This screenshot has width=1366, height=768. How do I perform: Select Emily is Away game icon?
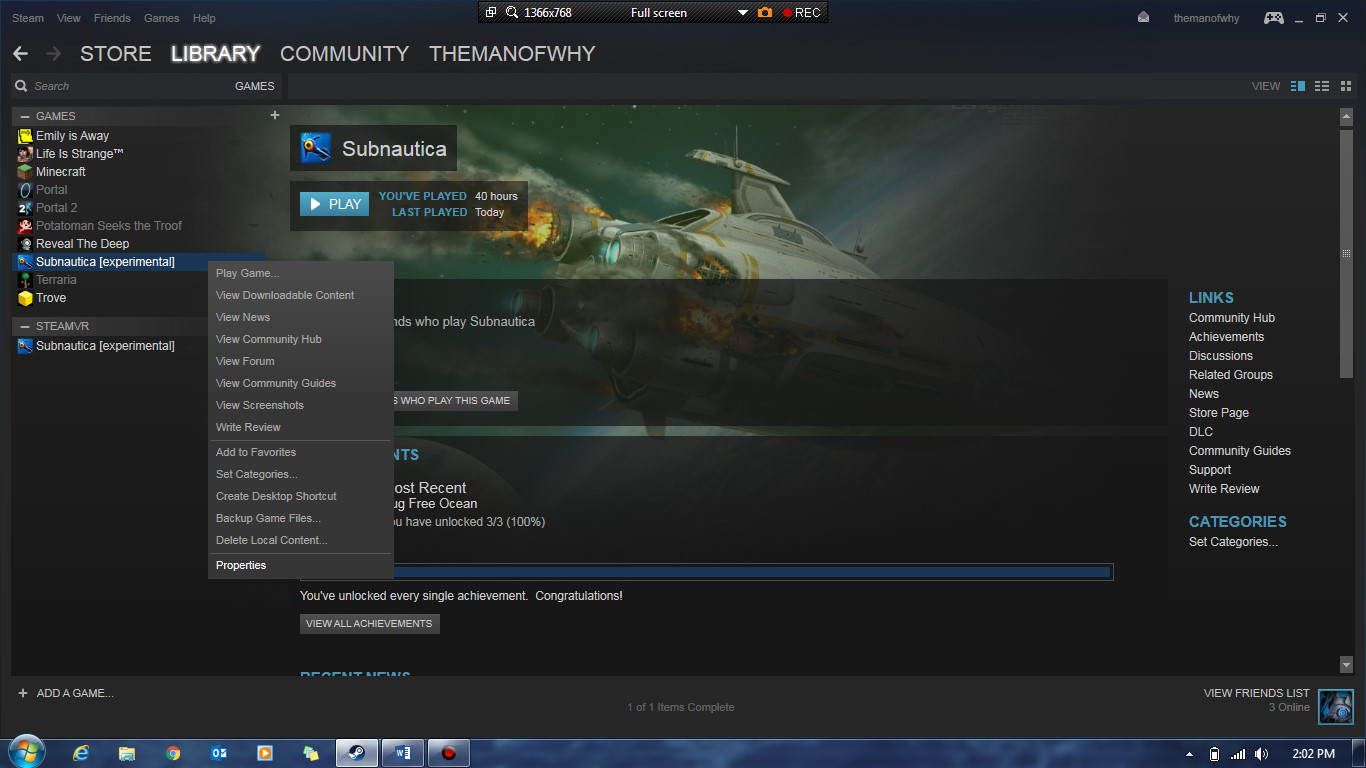[x=25, y=136]
